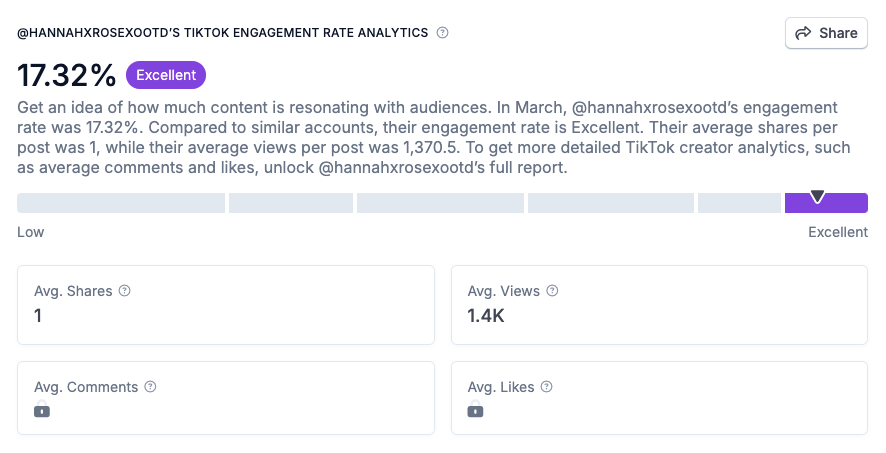Click the lock icon under Avg. Likes
The image size is (886, 453).
click(x=476, y=410)
